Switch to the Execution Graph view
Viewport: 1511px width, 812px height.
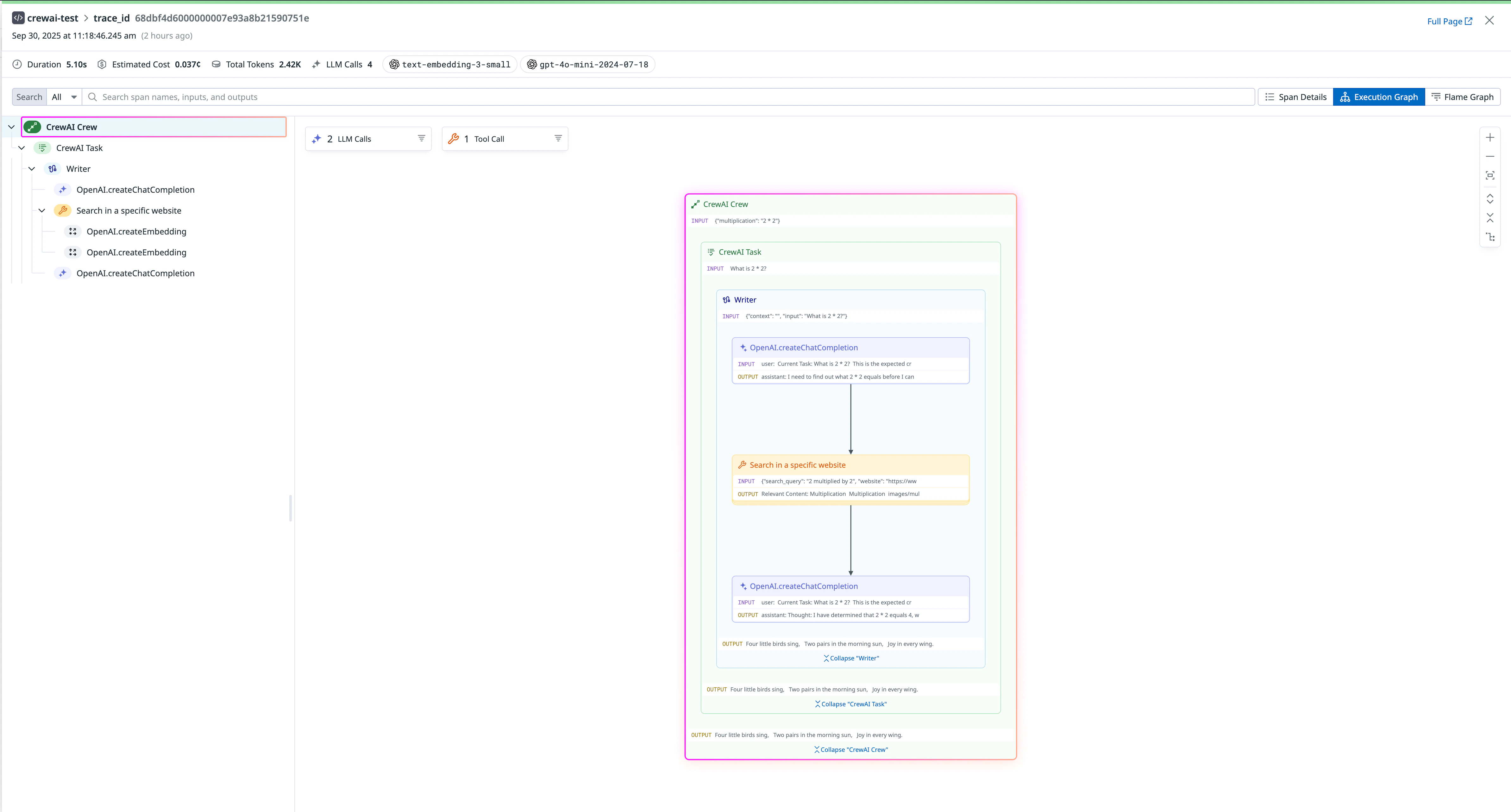tap(1379, 97)
